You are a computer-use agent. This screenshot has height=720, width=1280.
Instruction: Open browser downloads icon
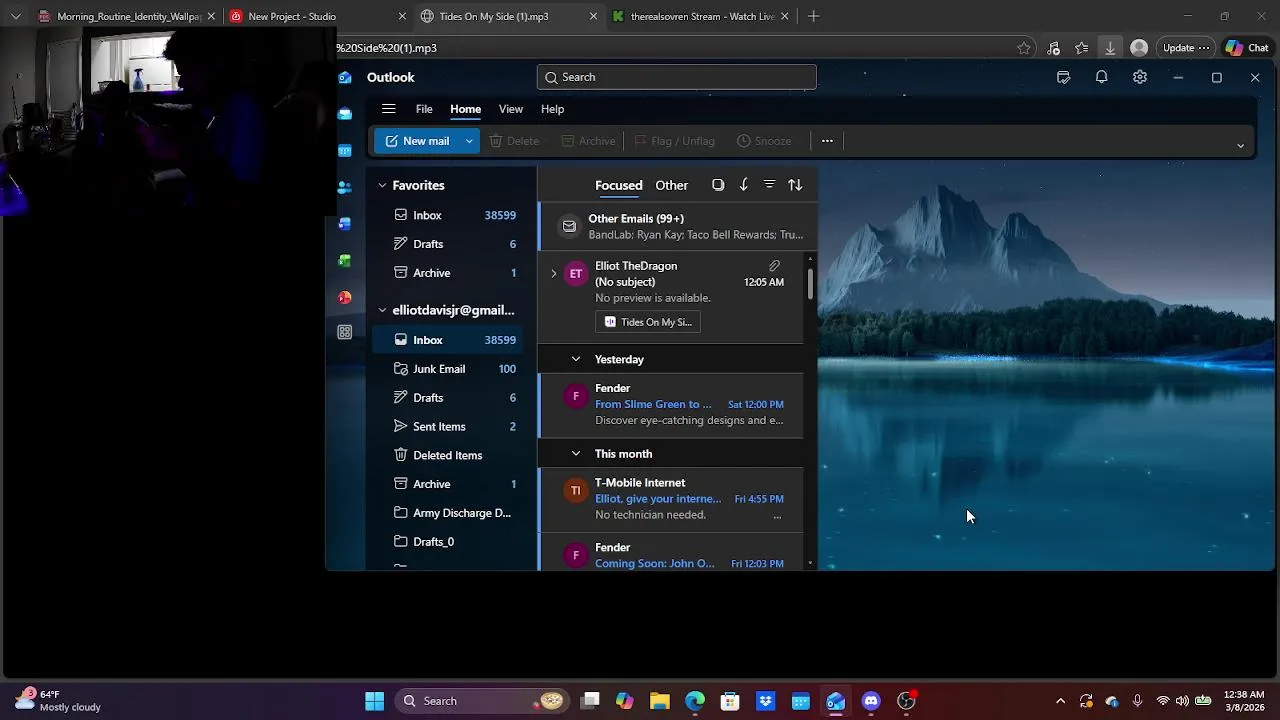tap(1110, 48)
